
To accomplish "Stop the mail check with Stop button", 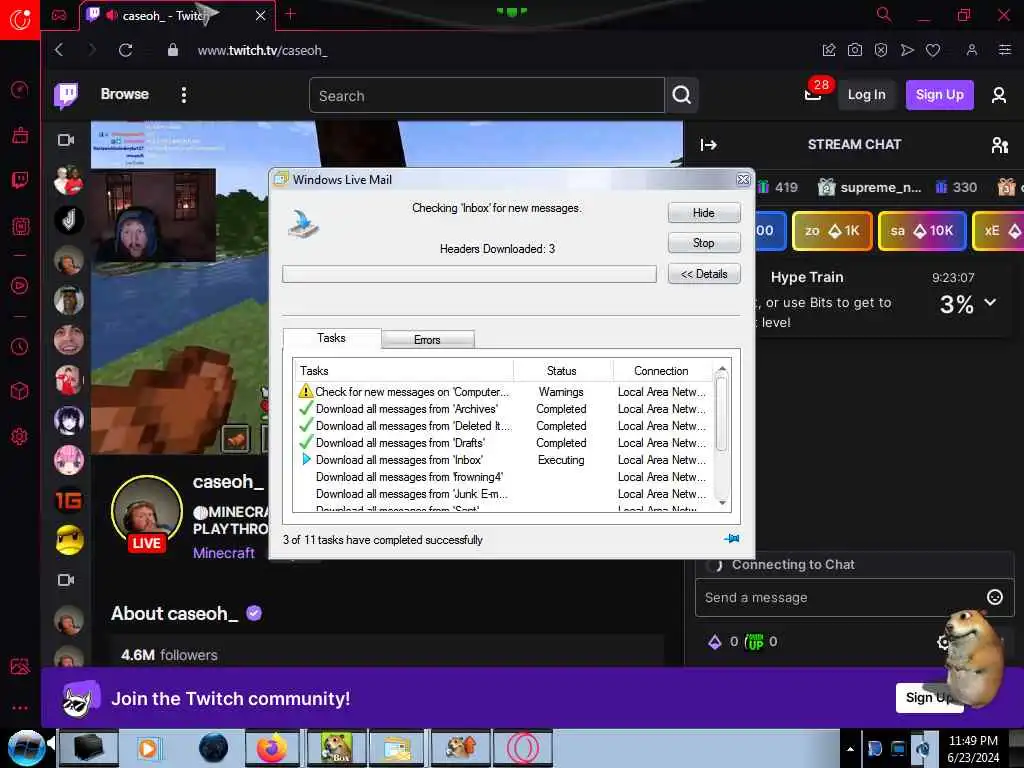I will 704,243.
